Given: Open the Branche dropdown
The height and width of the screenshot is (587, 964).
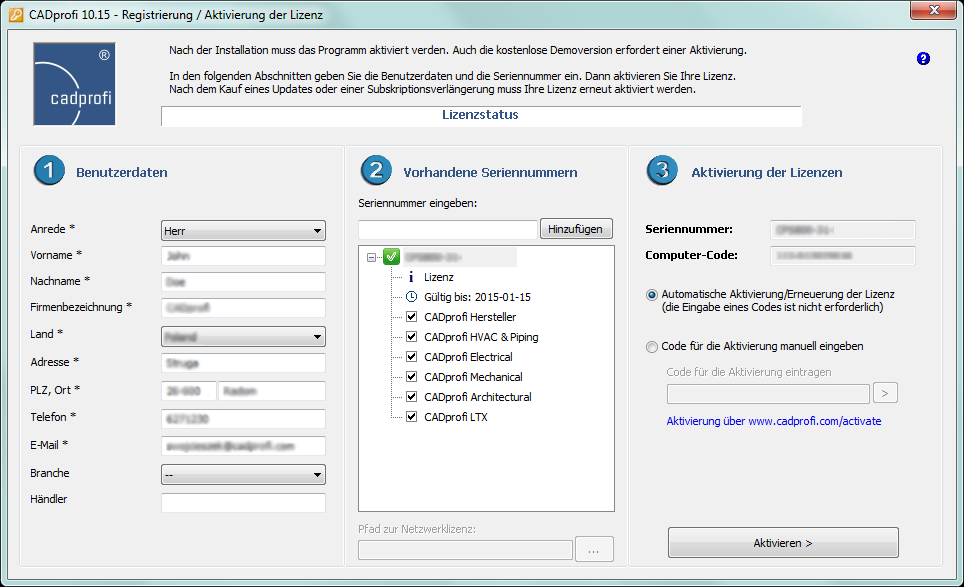Looking at the screenshot, I should (x=243, y=475).
